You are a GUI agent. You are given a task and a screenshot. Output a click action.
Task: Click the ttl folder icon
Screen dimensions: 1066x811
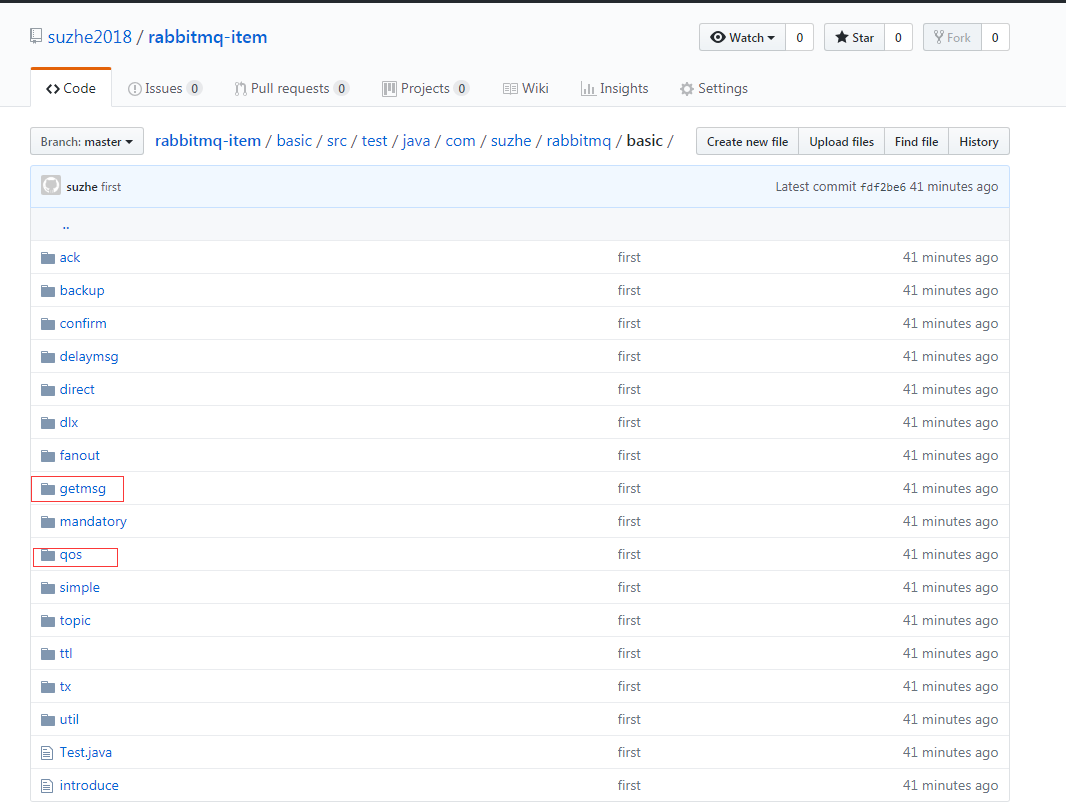coord(48,653)
